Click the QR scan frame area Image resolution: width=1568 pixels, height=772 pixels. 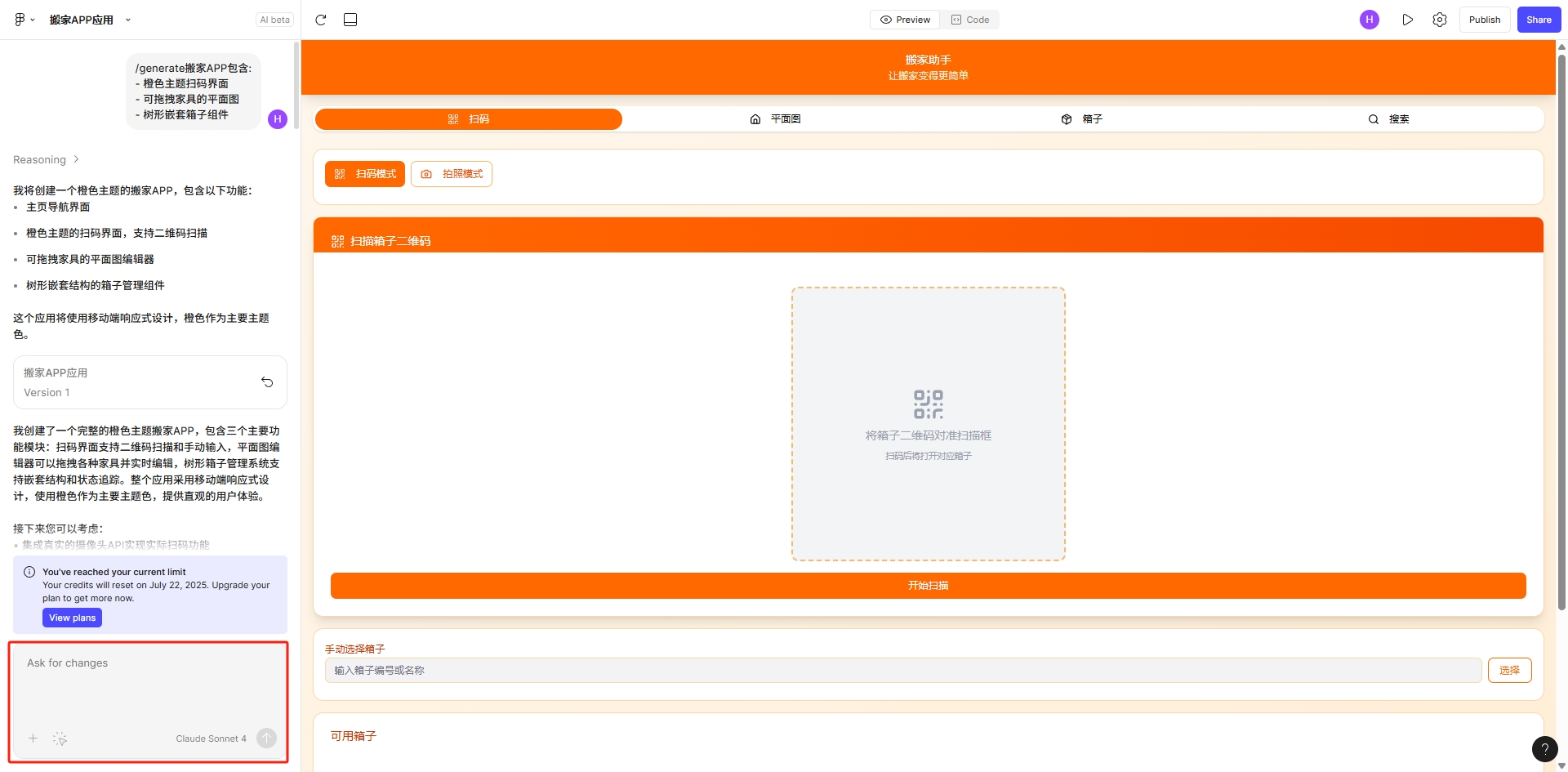(x=929, y=424)
